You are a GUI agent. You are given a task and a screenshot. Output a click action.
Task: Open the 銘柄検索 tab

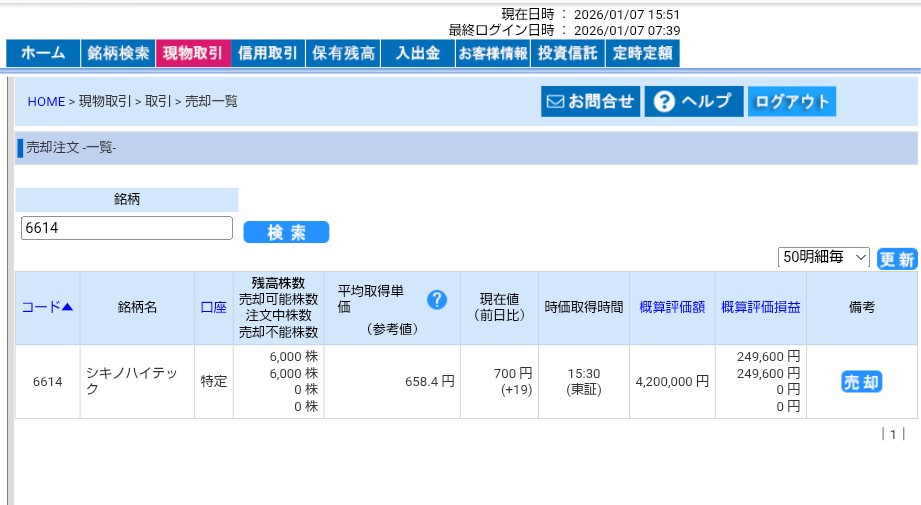click(x=118, y=53)
